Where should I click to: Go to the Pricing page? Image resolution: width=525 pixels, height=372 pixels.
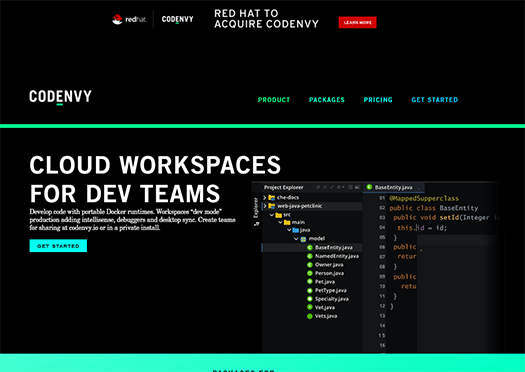[x=378, y=100]
